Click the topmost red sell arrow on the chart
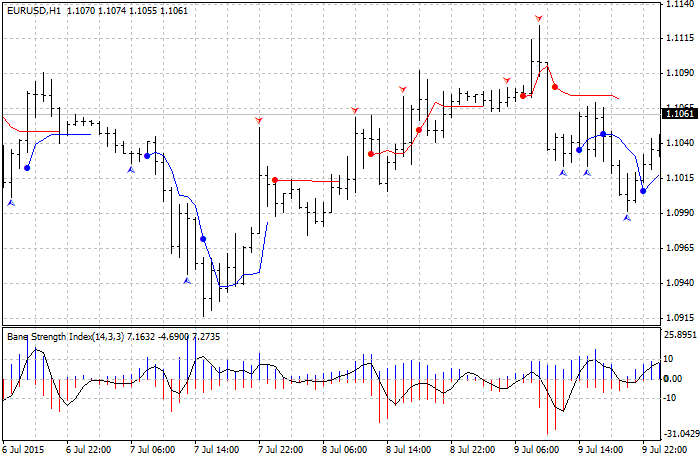The height and width of the screenshot is (458, 700). click(539, 19)
